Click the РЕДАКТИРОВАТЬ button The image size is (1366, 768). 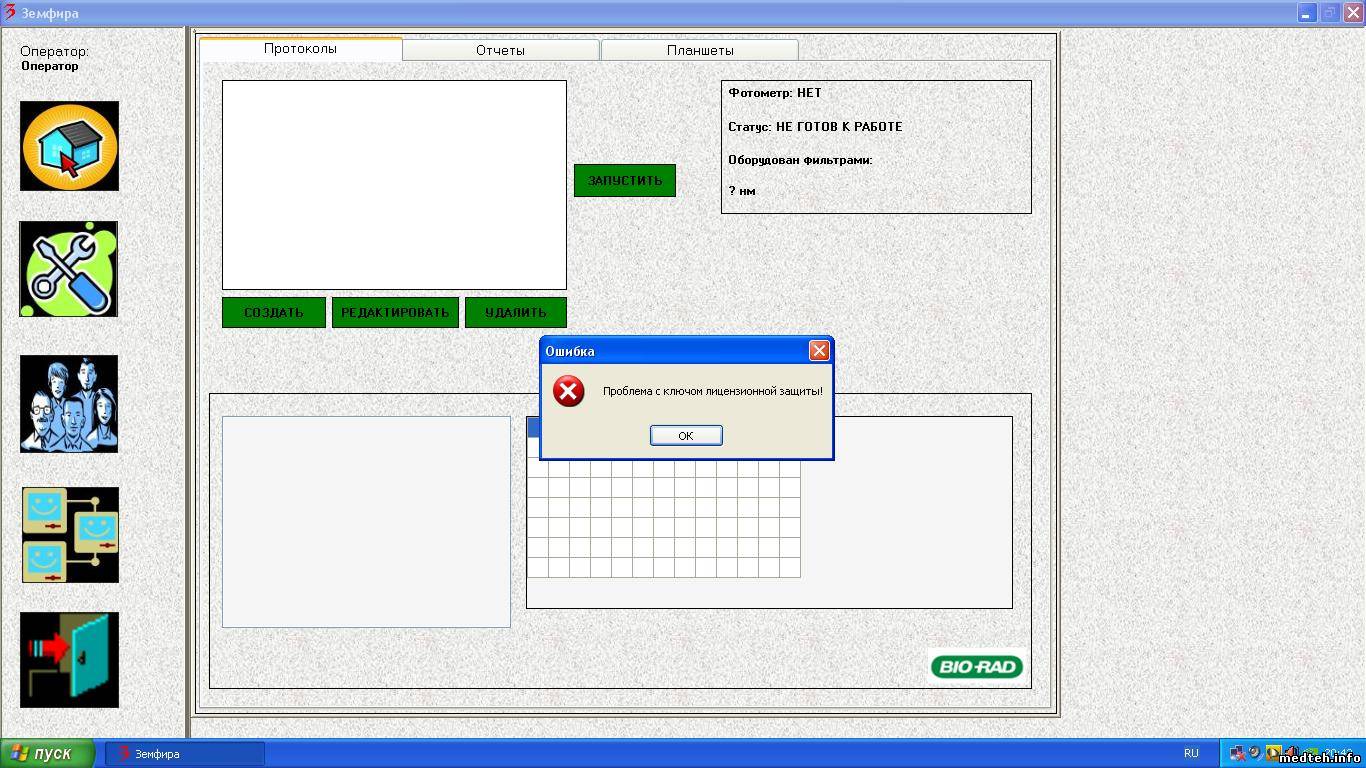pyautogui.click(x=395, y=313)
